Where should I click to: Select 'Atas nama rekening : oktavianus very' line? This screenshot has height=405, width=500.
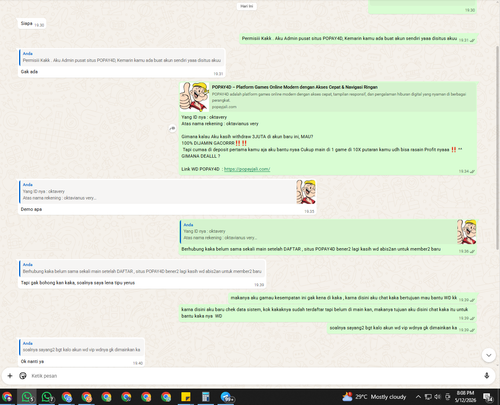220,124
